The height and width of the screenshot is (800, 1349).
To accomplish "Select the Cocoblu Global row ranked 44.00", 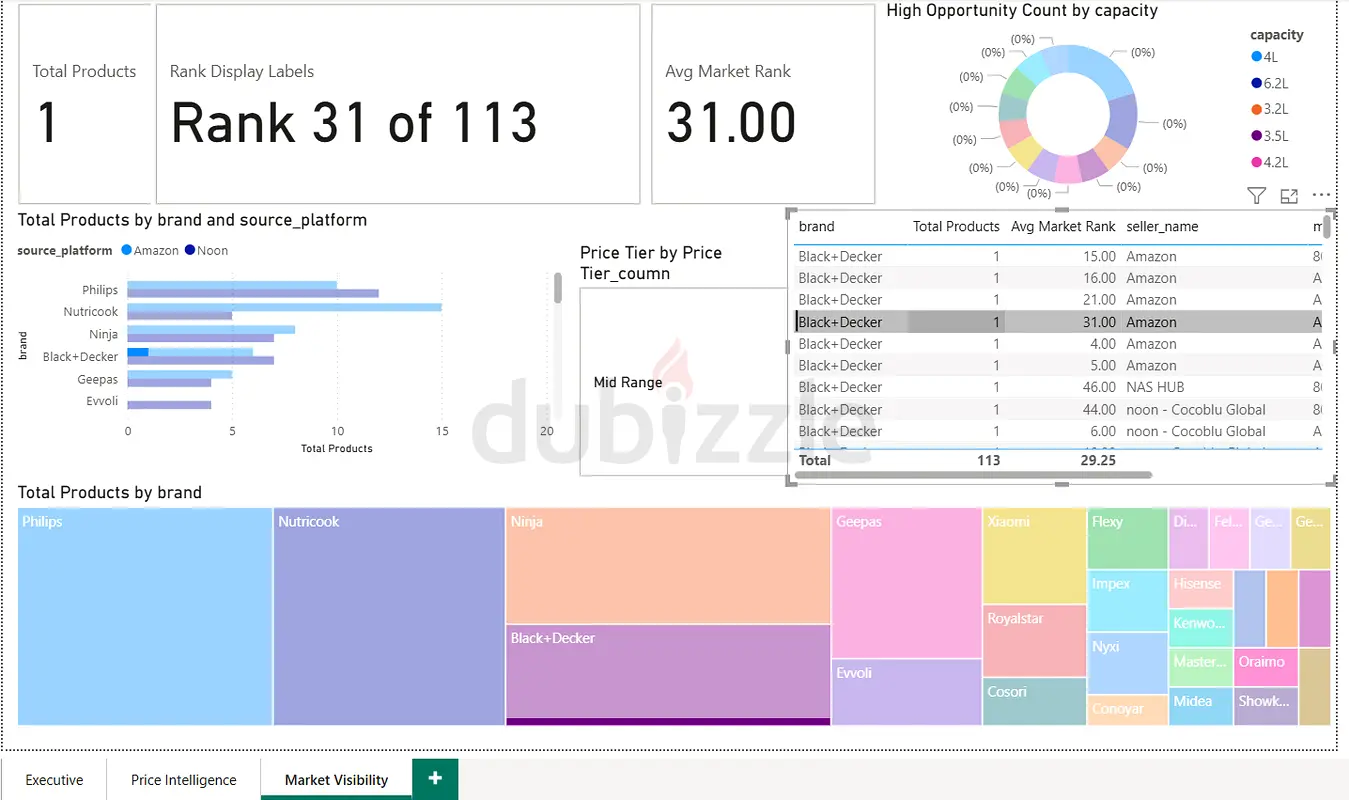I will pyautogui.click(x=1059, y=409).
